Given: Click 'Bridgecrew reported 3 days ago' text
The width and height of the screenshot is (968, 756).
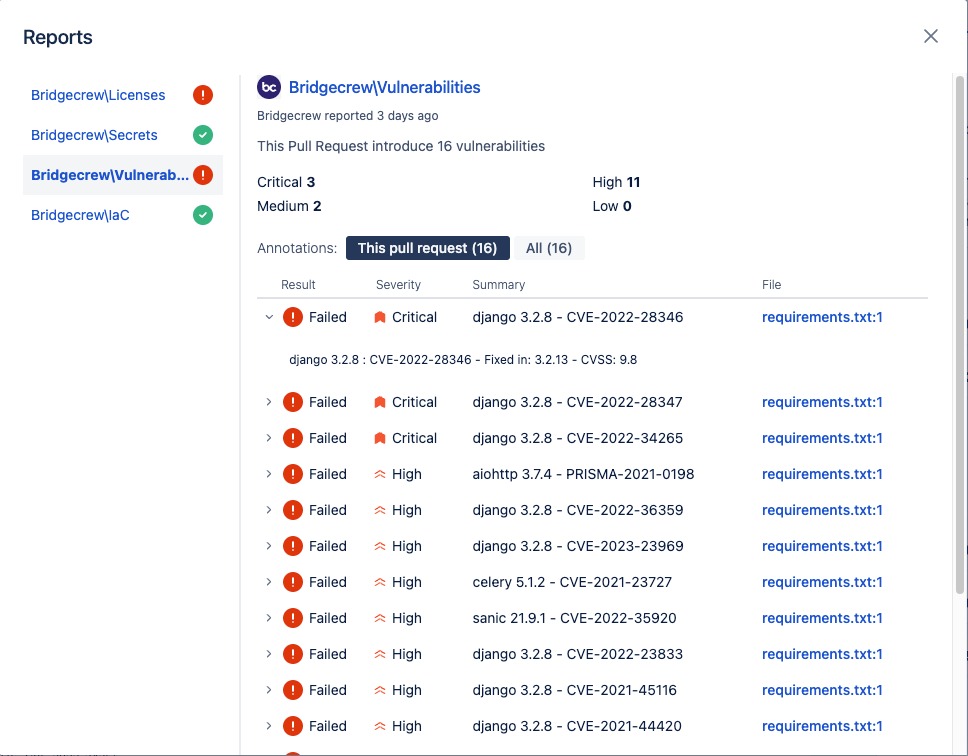Looking at the screenshot, I should click(348, 115).
